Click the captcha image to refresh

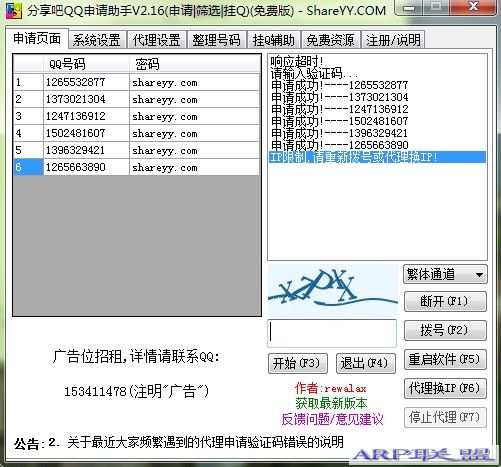333,291
